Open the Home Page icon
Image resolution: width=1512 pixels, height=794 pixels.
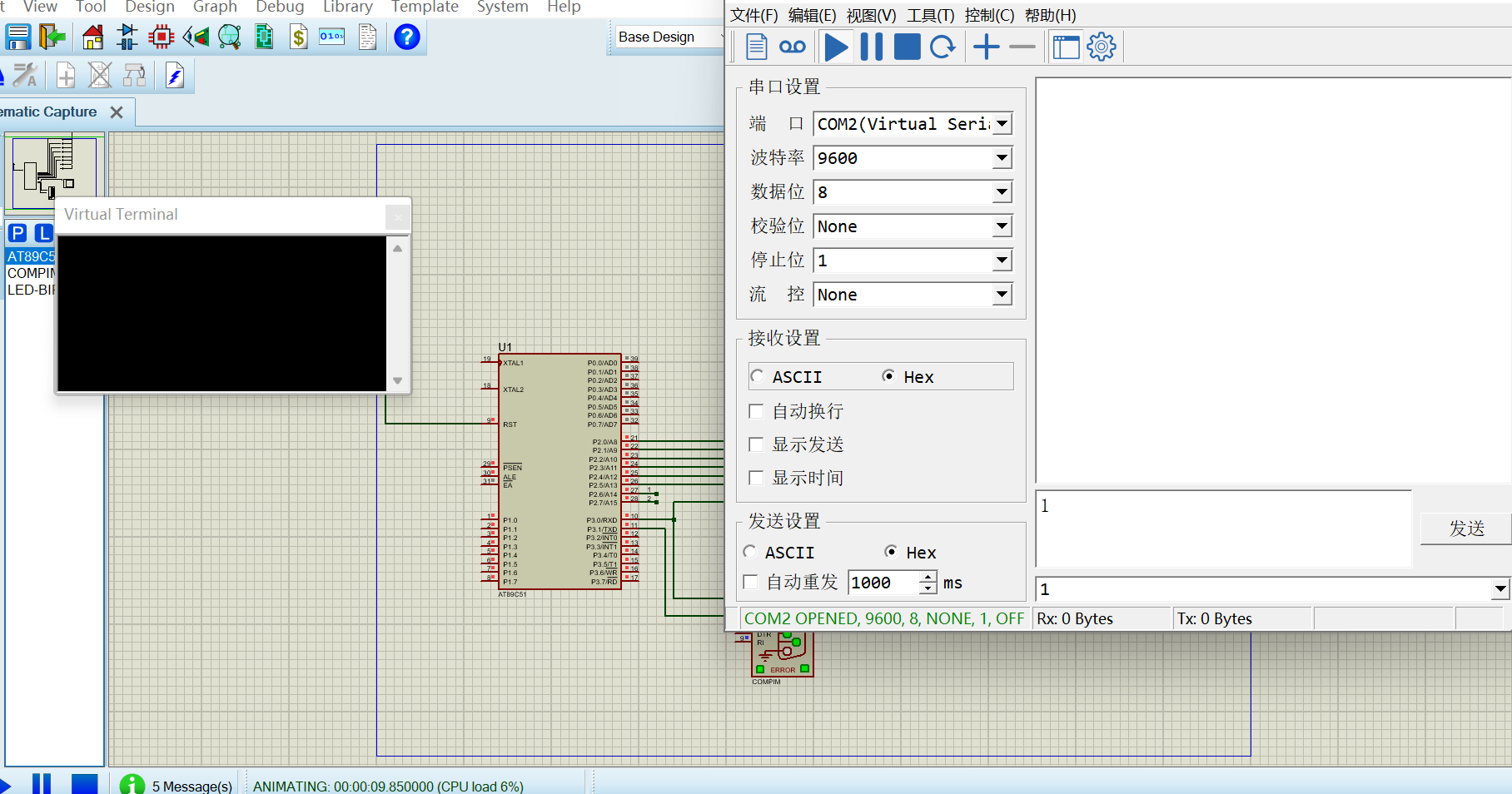pos(93,37)
